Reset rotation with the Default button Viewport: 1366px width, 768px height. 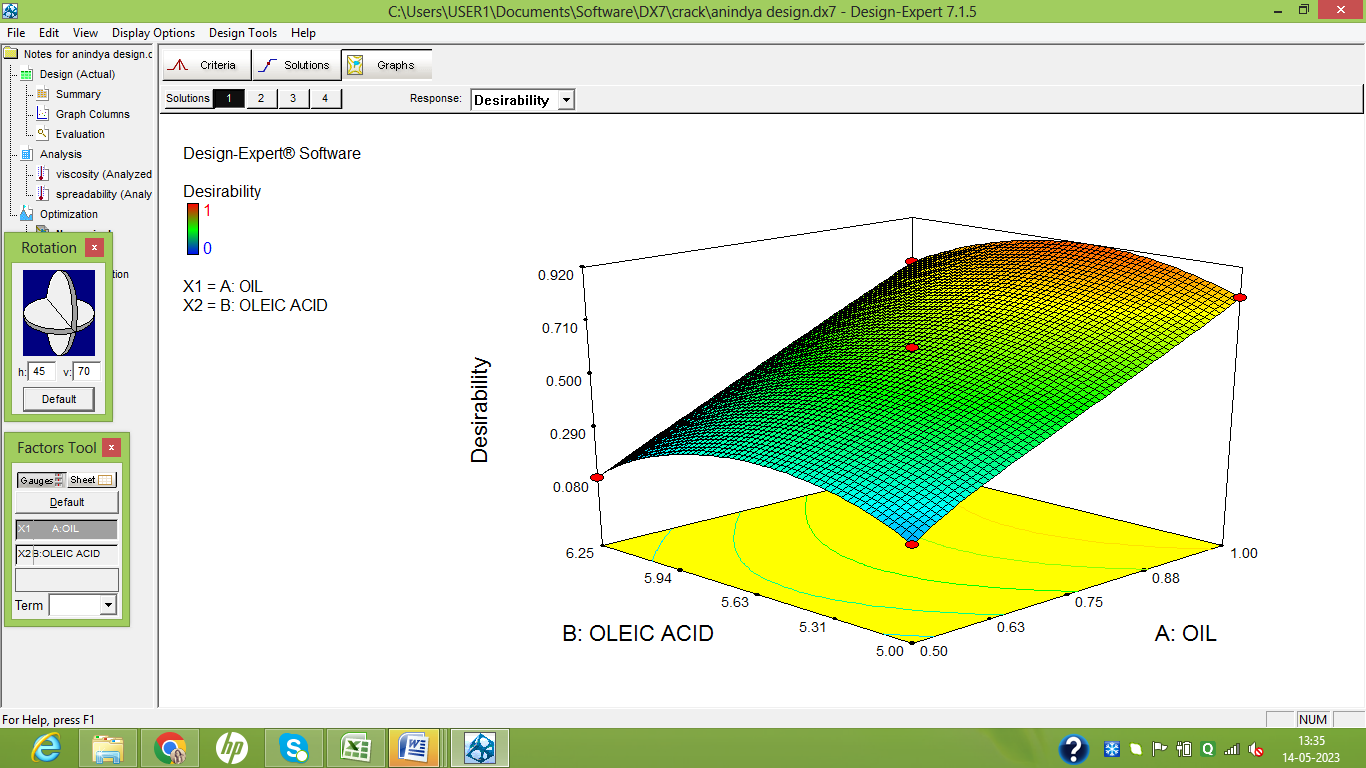[59, 399]
